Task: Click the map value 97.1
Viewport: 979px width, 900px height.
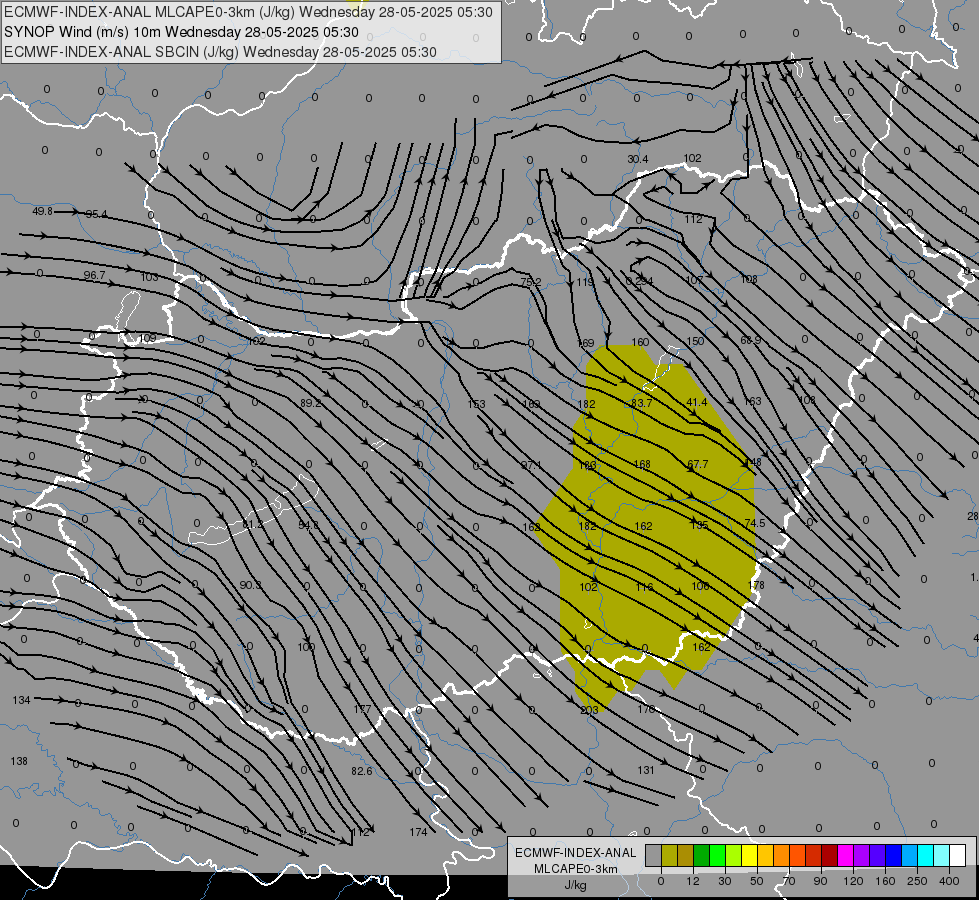Action: [531, 465]
